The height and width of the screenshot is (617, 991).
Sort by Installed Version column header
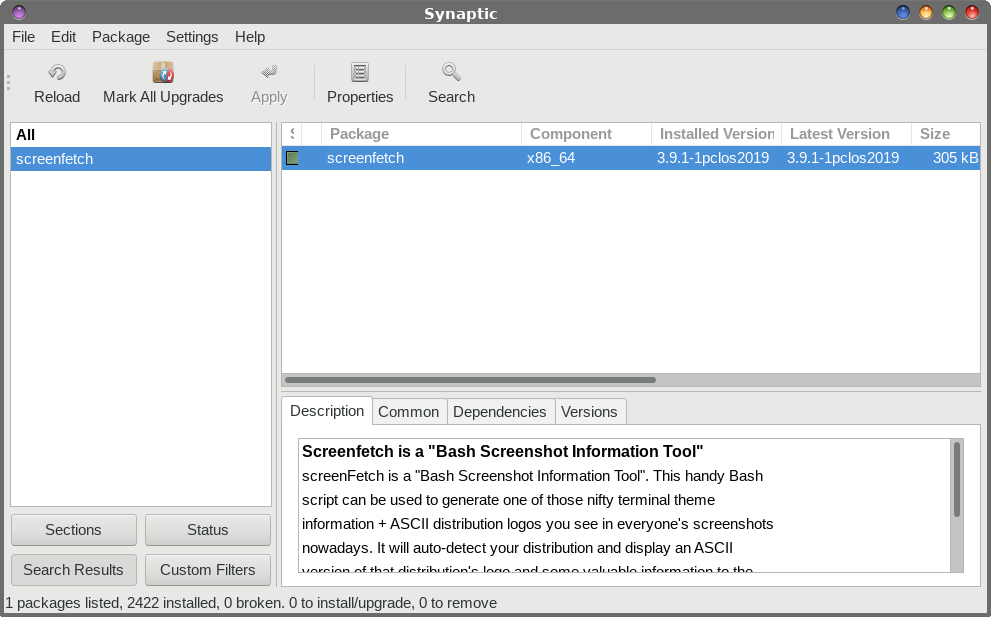click(x=716, y=134)
